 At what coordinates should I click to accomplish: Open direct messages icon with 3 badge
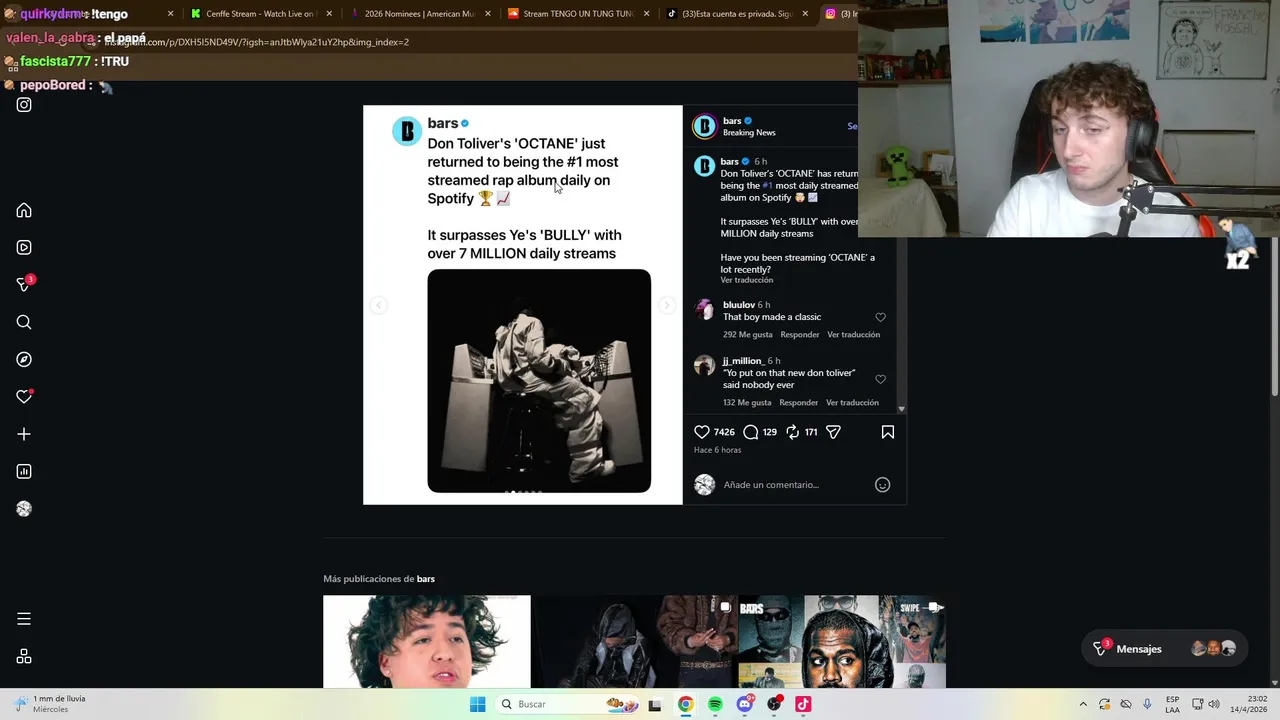click(24, 285)
